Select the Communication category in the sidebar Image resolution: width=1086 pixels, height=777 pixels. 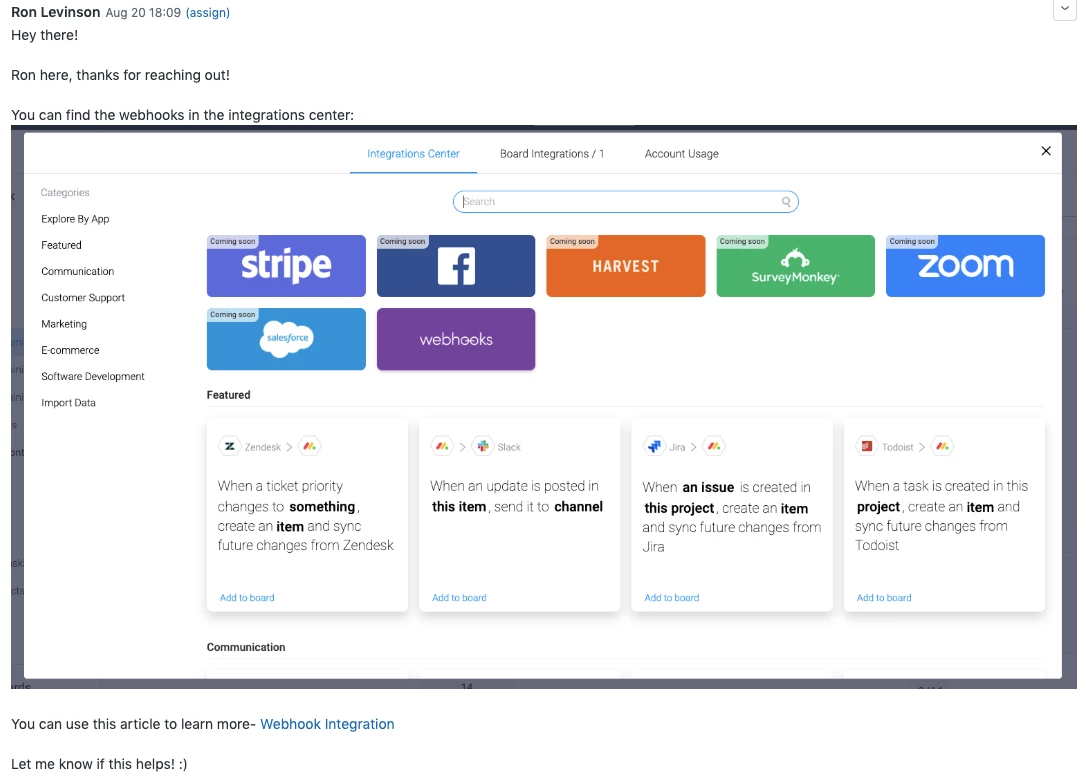[x=78, y=271]
